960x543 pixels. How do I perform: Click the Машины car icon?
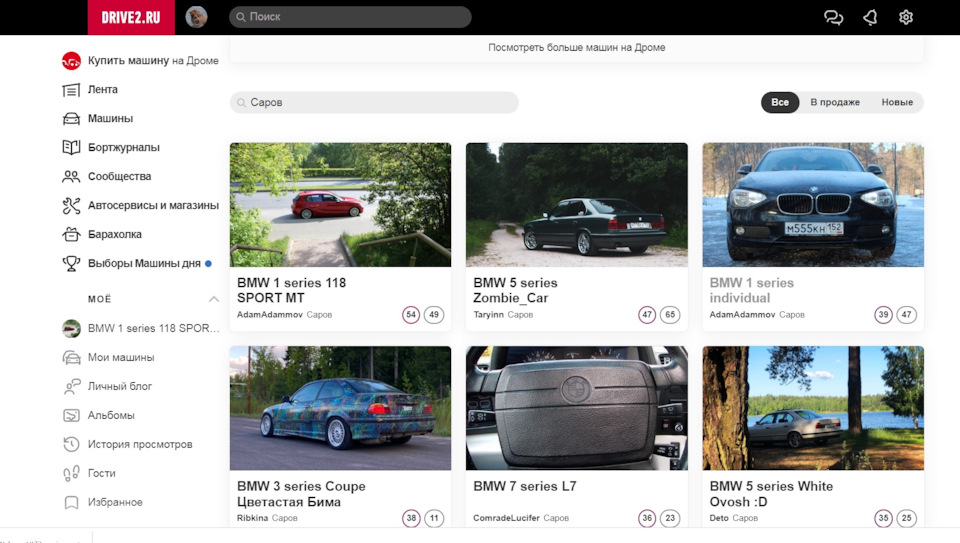point(71,119)
